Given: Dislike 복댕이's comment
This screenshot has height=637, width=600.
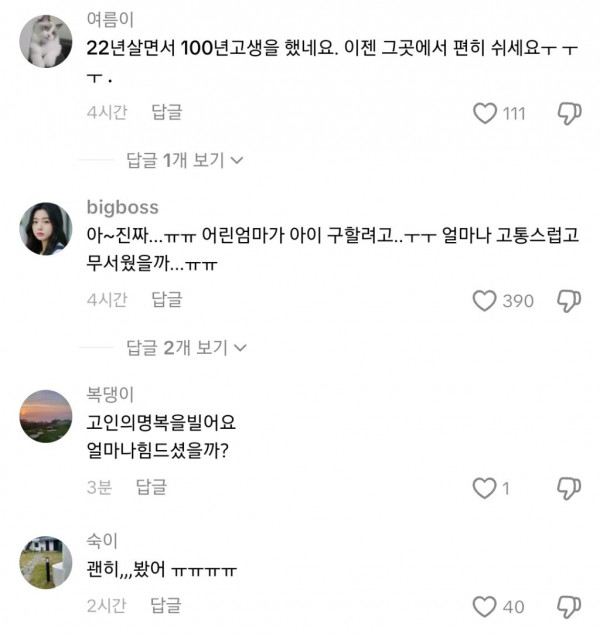Looking at the screenshot, I should coord(569,487).
